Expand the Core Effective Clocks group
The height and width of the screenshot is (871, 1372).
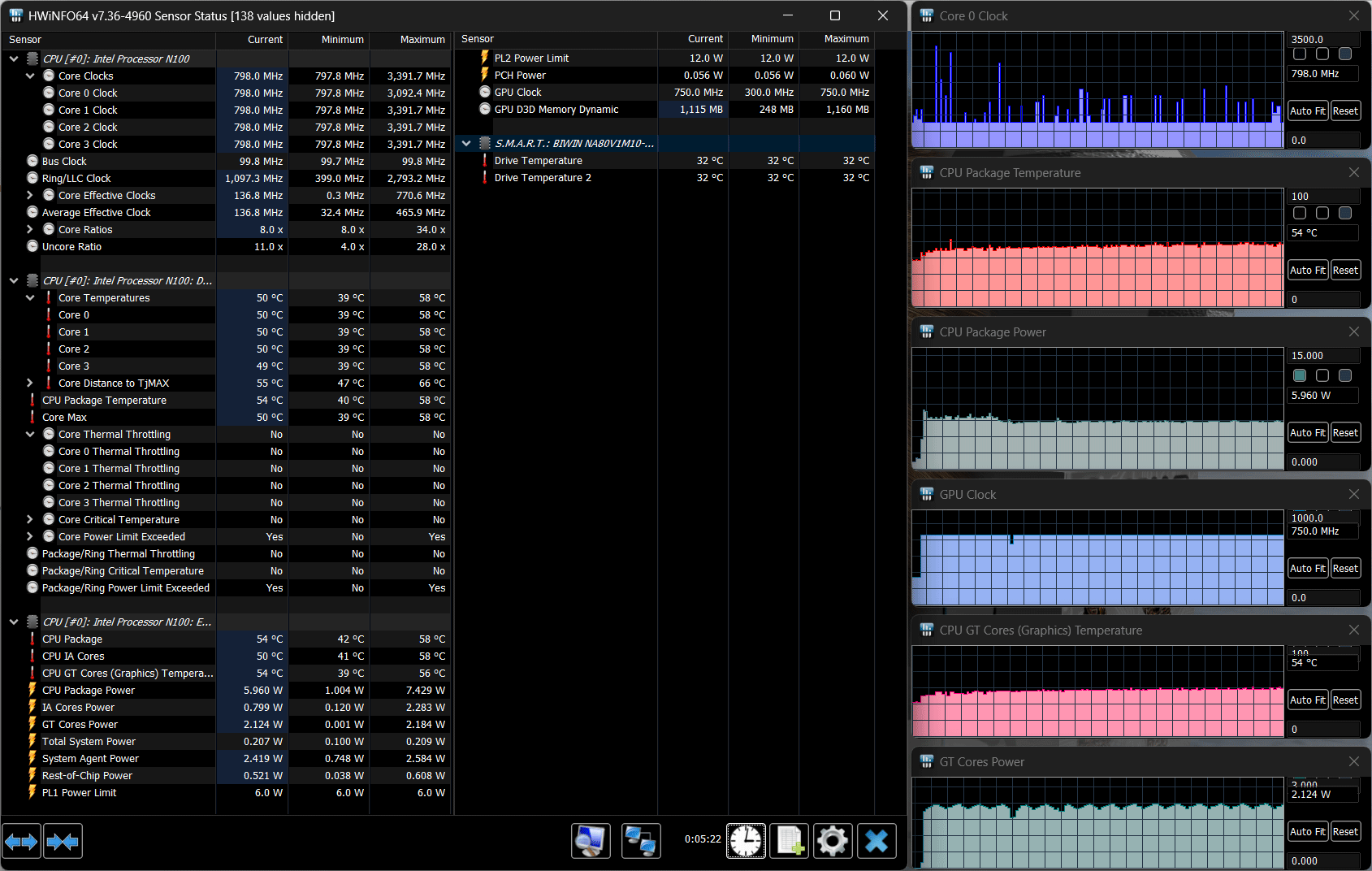coord(30,195)
